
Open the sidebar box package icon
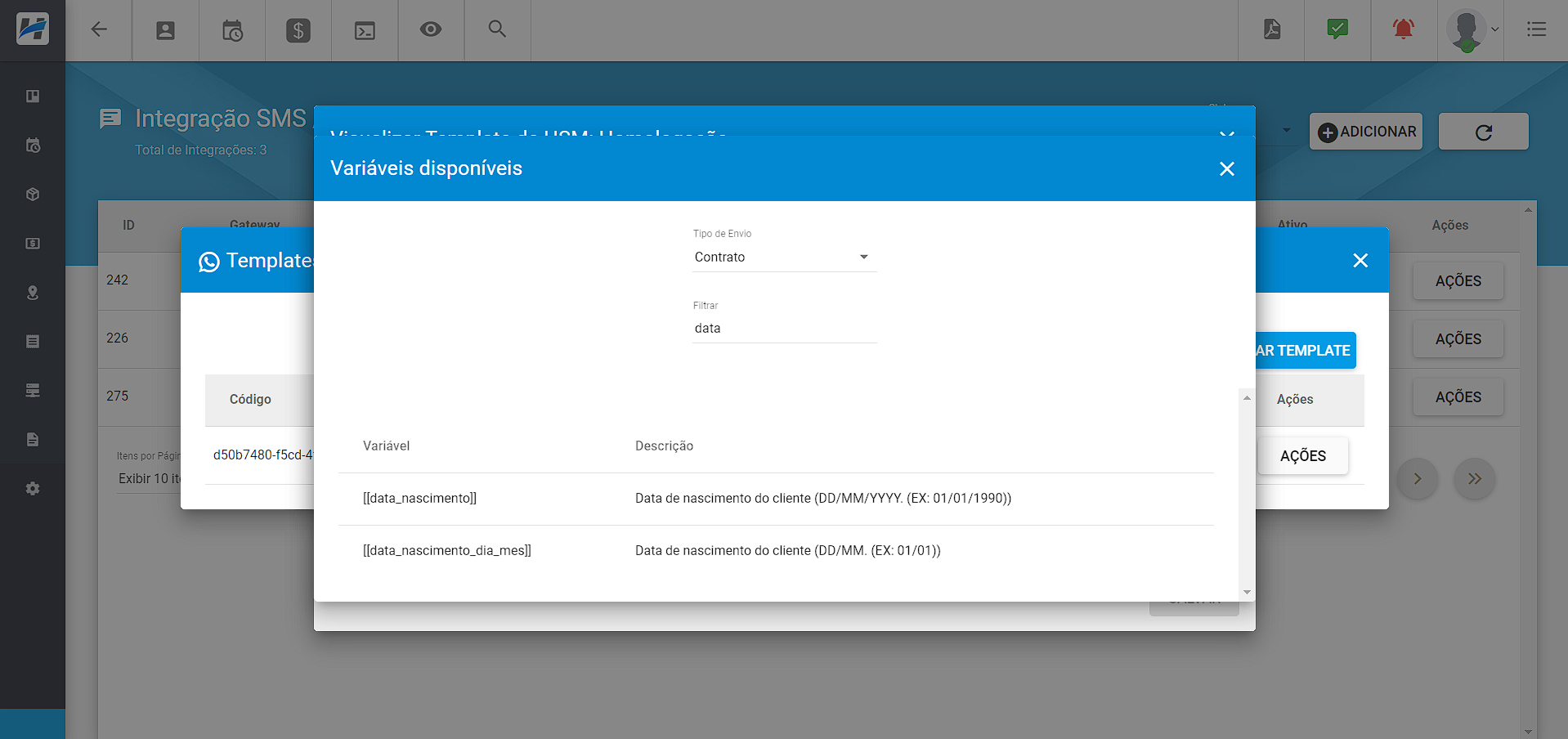[x=33, y=195]
